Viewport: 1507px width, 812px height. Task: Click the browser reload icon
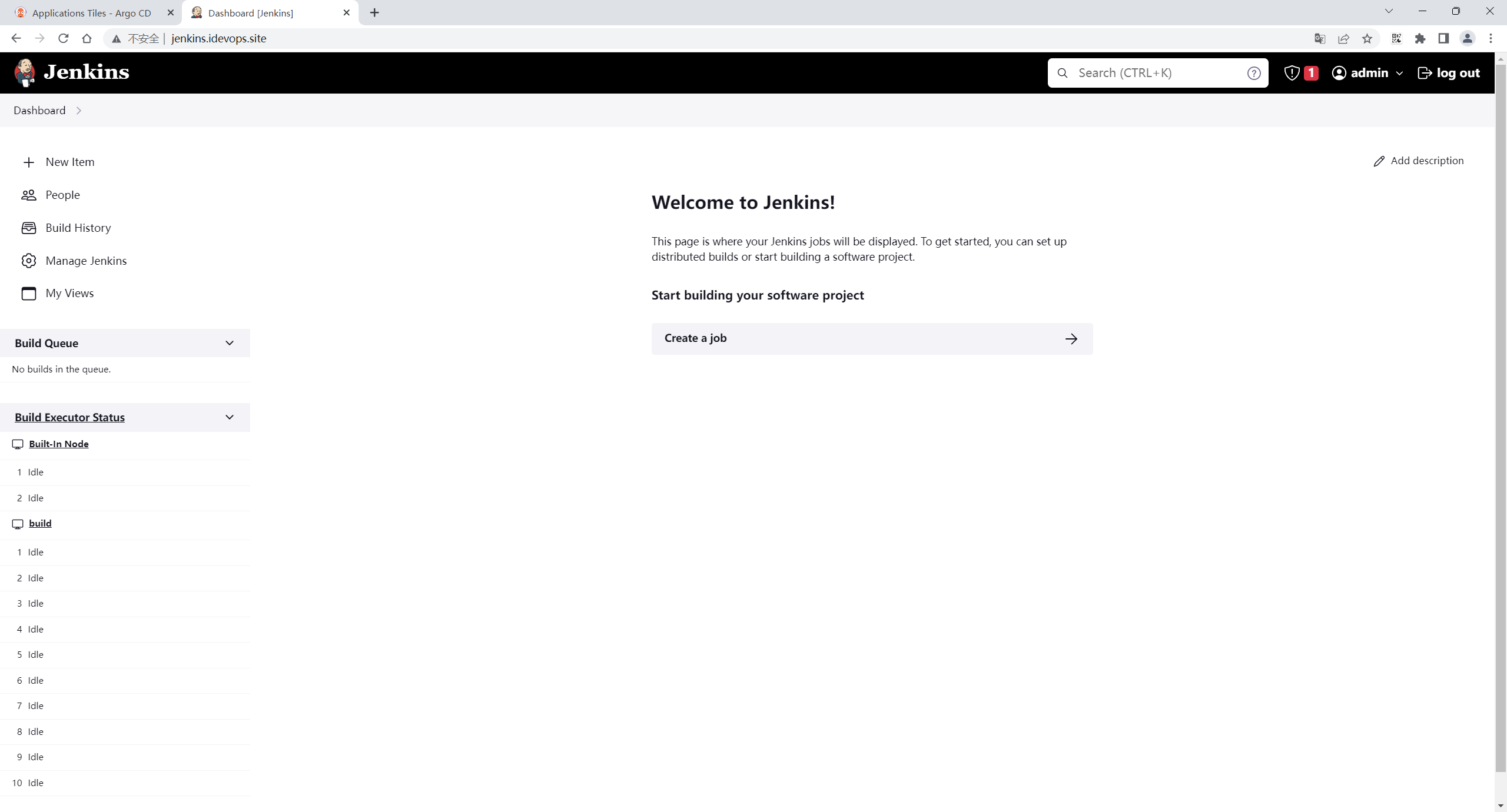point(64,38)
